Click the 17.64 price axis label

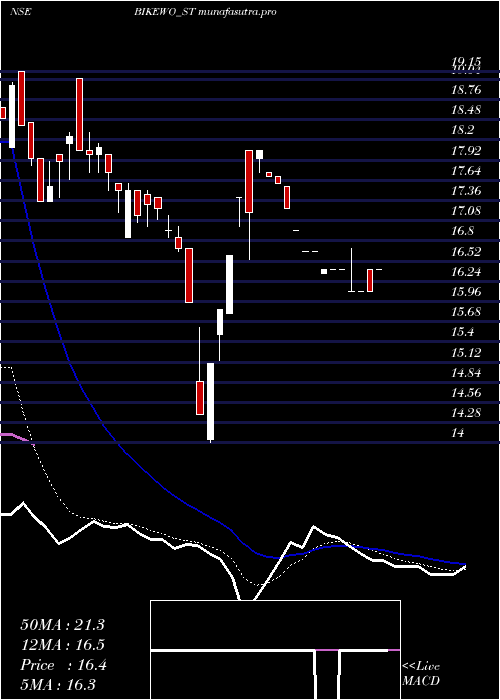click(466, 171)
